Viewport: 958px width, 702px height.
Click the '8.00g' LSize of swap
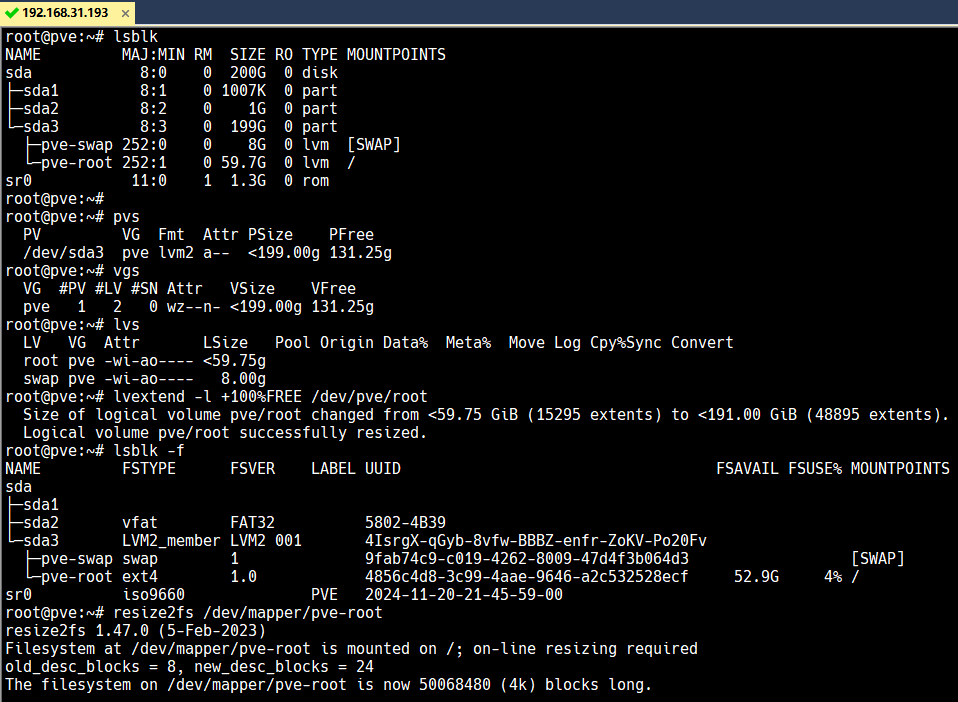pyautogui.click(x=243, y=379)
